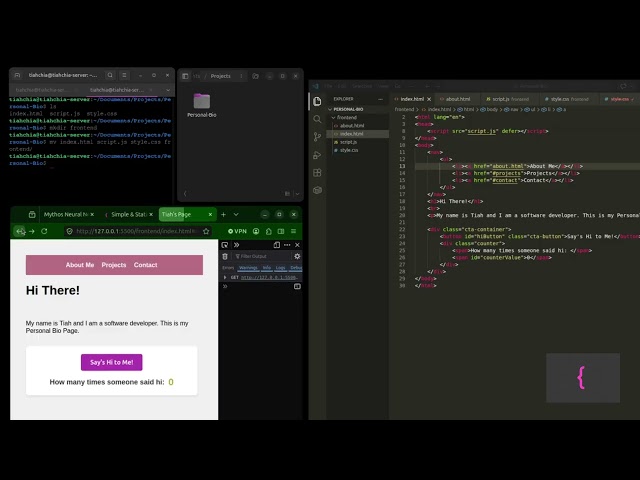Follow the Projects nav link
This screenshot has height=480, width=640.
114,265
